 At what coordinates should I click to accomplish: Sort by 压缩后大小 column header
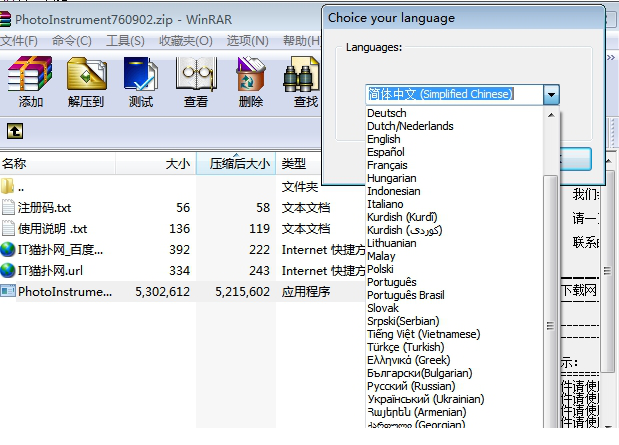(236, 163)
